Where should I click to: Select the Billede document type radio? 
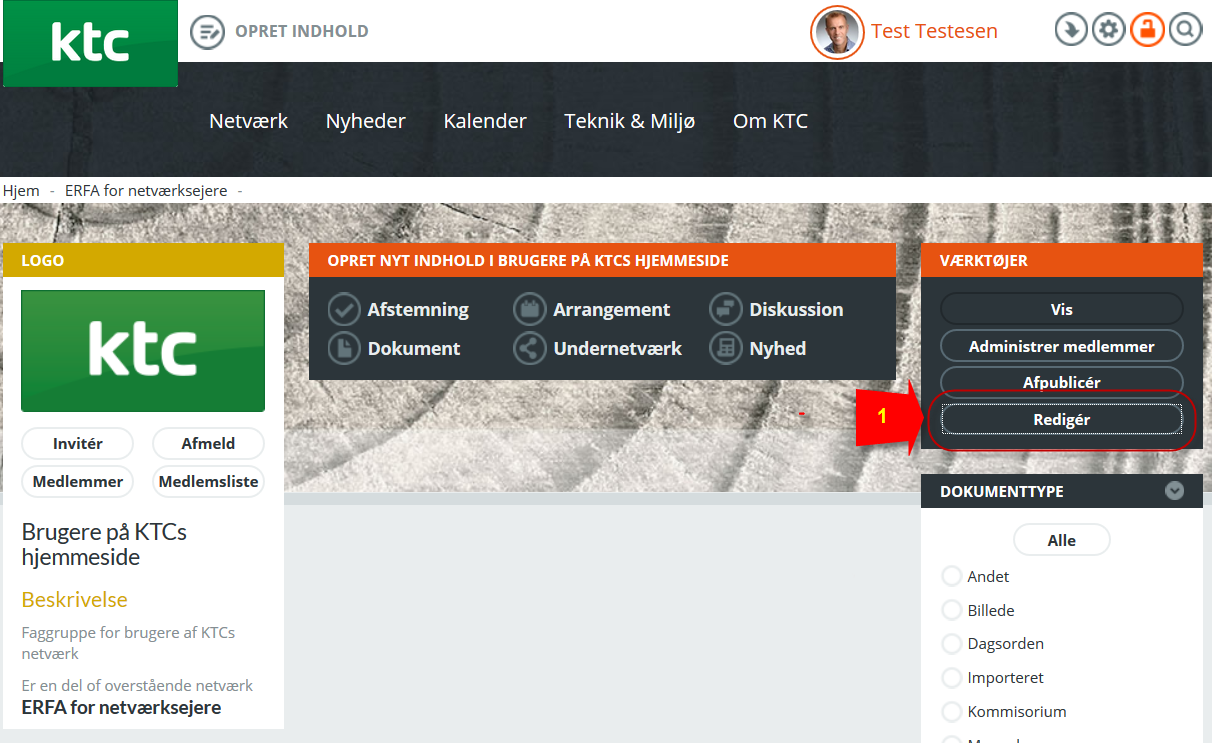tap(952, 611)
